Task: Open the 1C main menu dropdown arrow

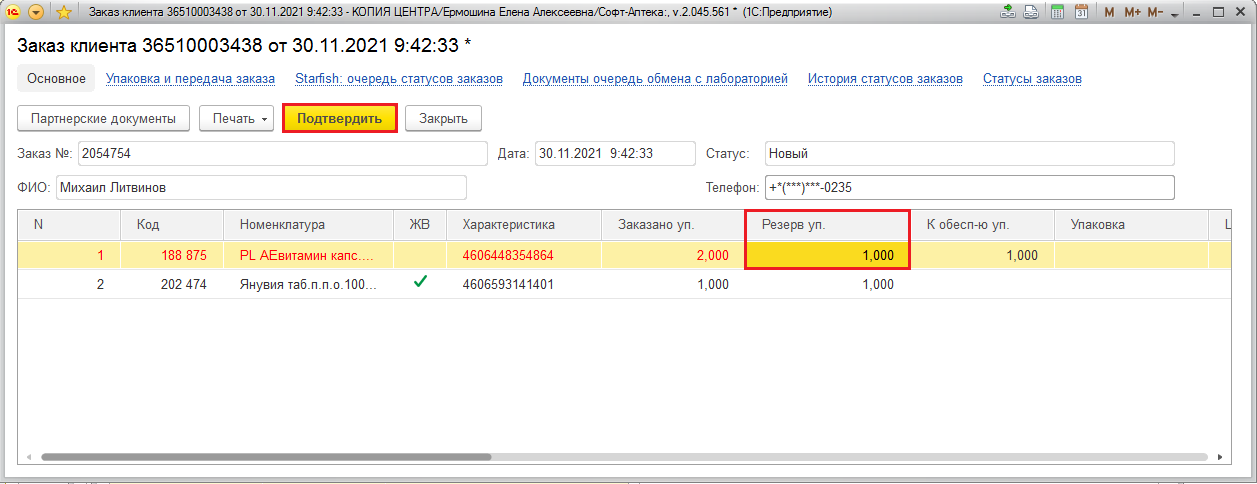Action: (x=37, y=13)
